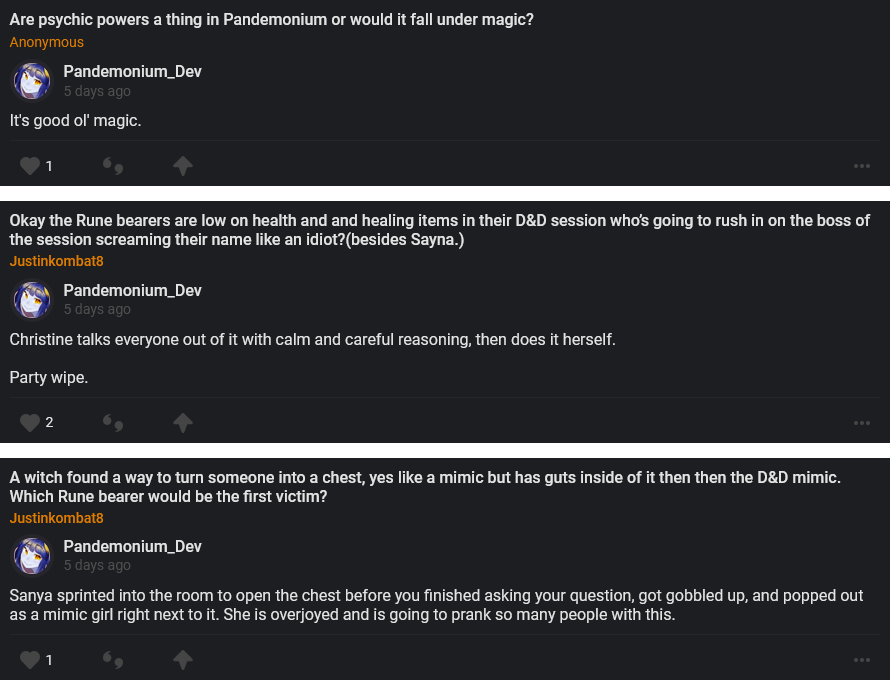The image size is (890, 680).
Task: Click "5 days ago" timestamp on mimic answer
Action: pos(97,566)
